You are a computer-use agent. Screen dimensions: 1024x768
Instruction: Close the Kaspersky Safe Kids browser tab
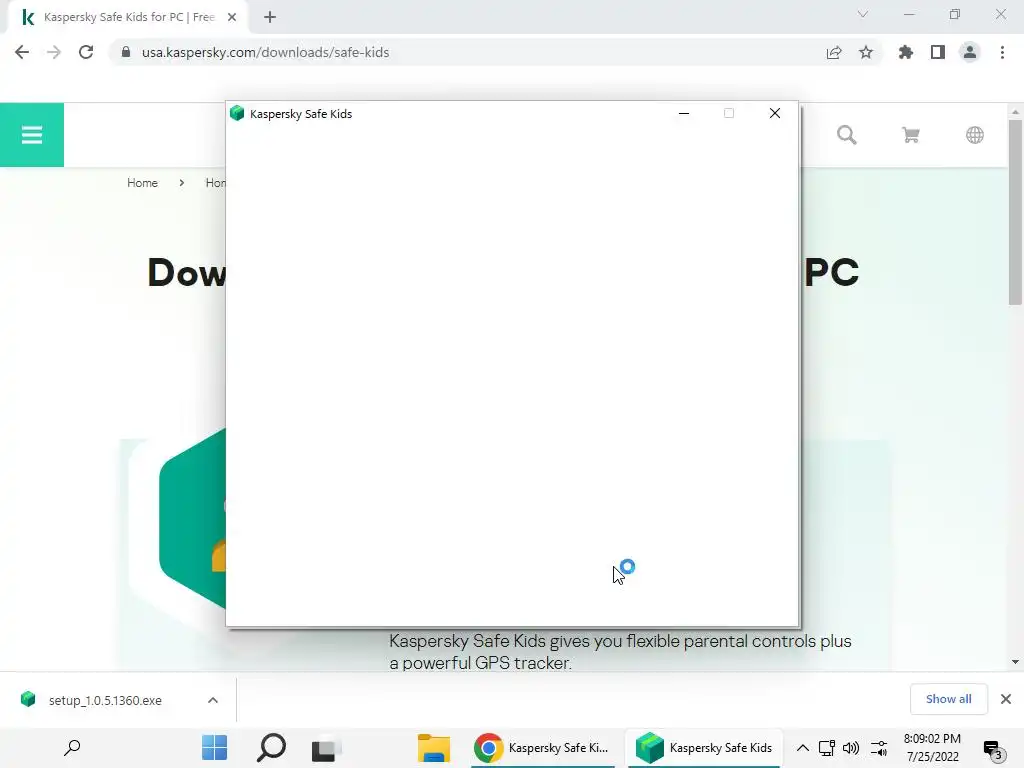[x=232, y=17]
